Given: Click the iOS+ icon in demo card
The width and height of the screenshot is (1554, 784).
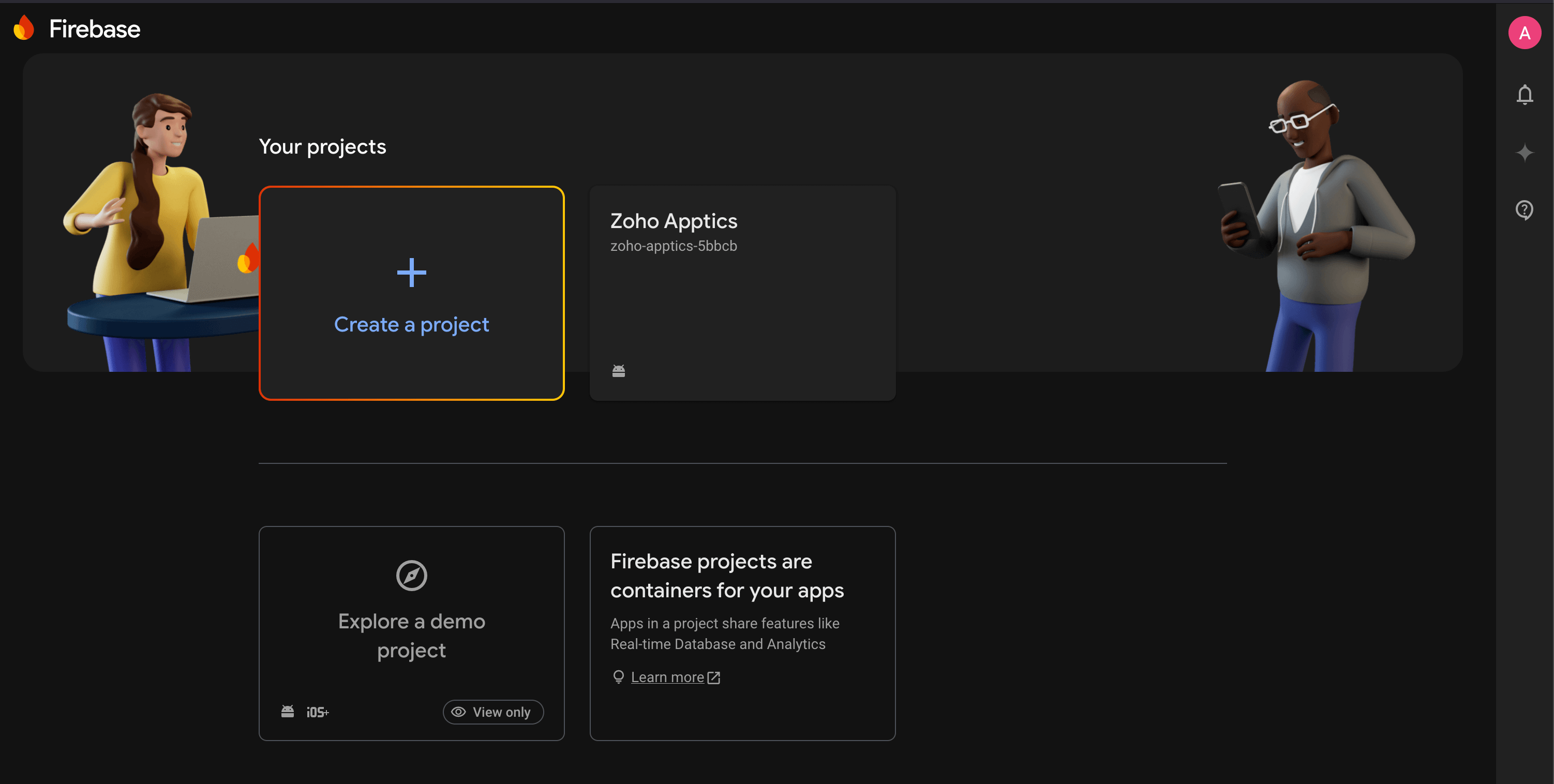Looking at the screenshot, I should [317, 712].
